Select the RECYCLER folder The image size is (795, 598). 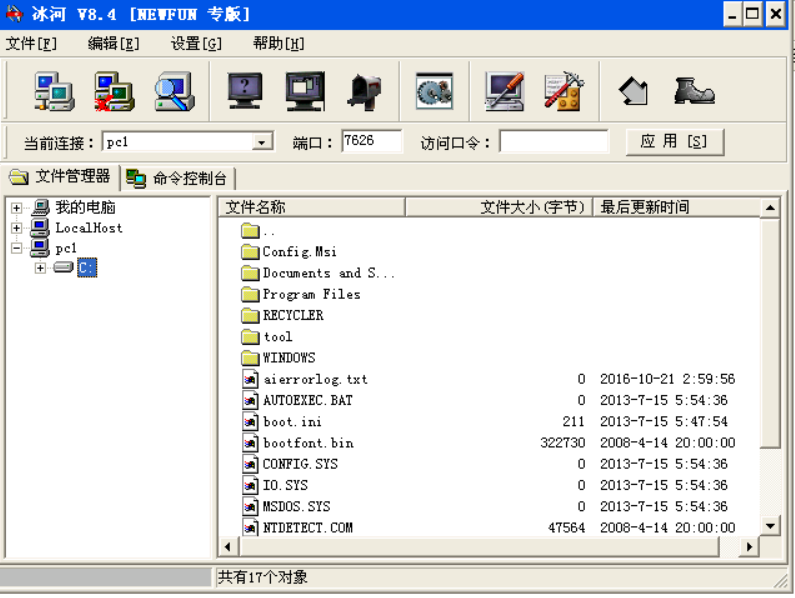click(x=282, y=315)
